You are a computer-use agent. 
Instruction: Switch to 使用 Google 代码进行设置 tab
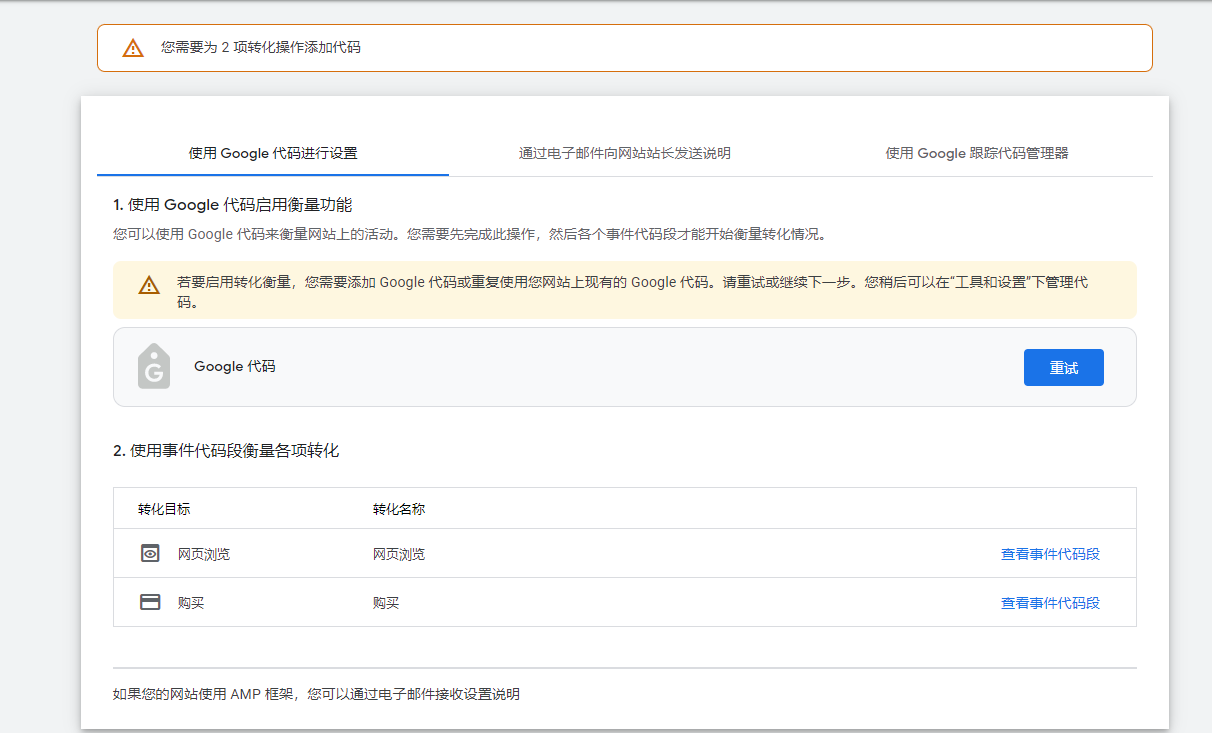(x=273, y=153)
